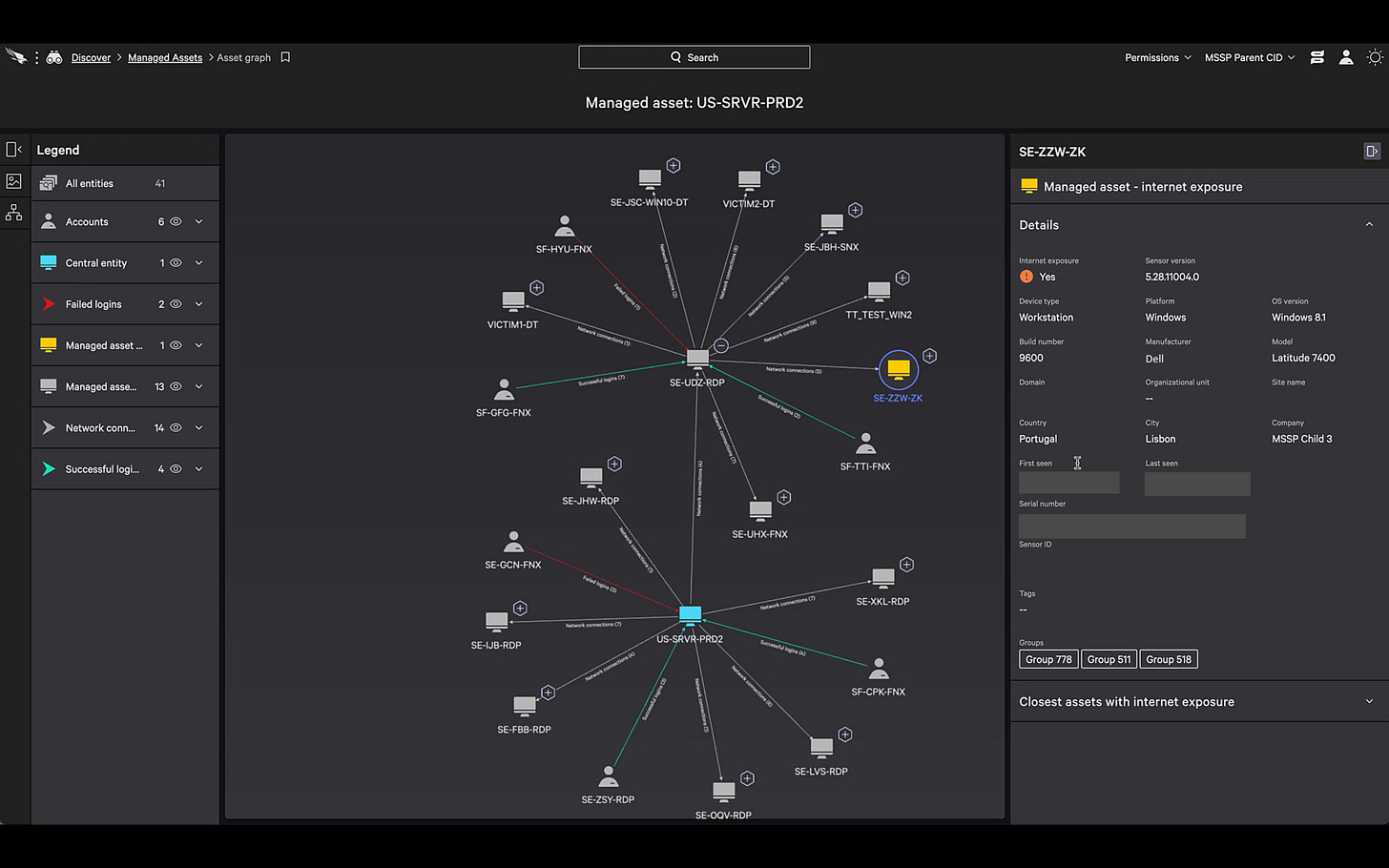Screen dimensions: 1389x868
Task: Expand the Successful logins legend row
Action: point(199,468)
